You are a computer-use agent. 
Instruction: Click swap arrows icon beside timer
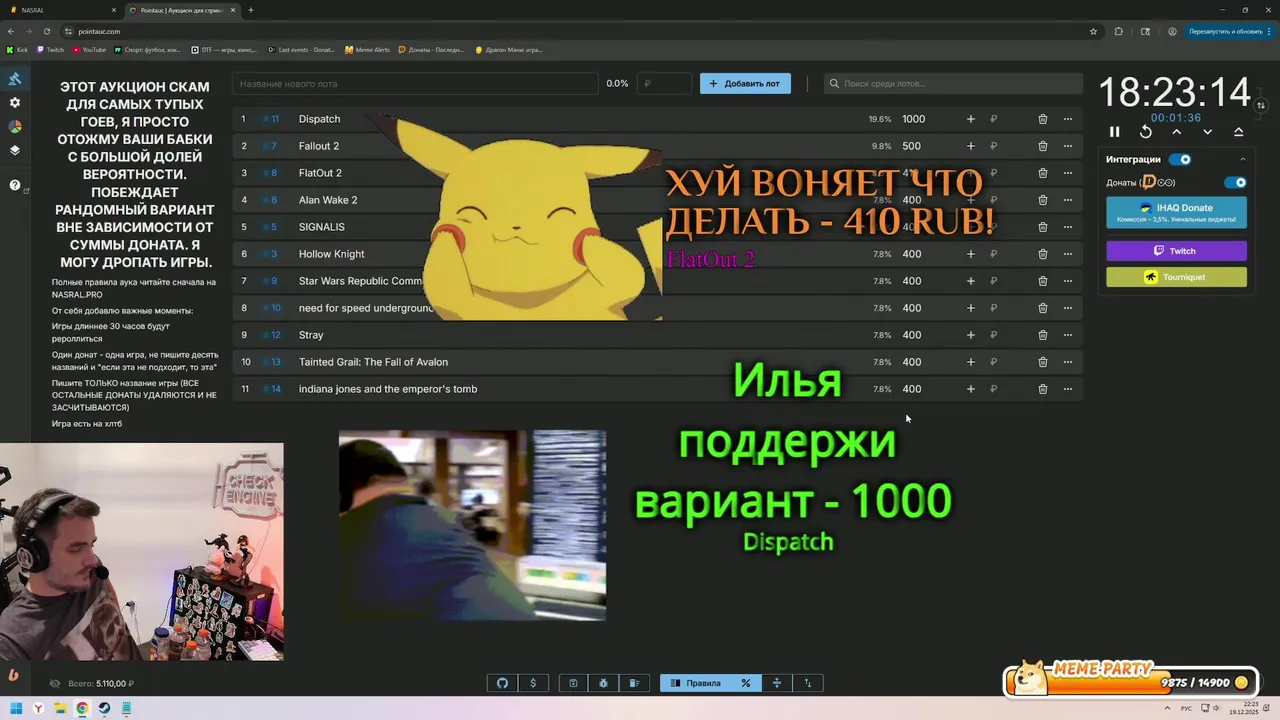tap(1261, 105)
